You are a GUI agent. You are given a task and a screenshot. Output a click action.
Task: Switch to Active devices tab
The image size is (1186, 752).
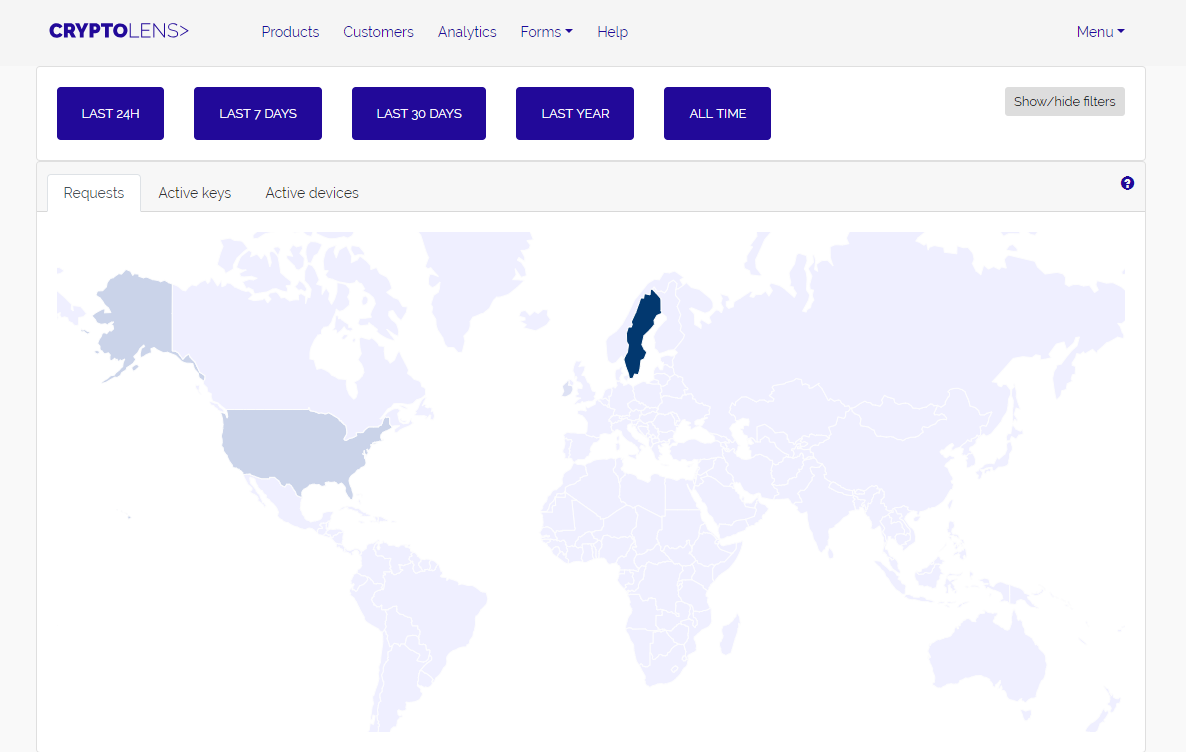click(312, 193)
